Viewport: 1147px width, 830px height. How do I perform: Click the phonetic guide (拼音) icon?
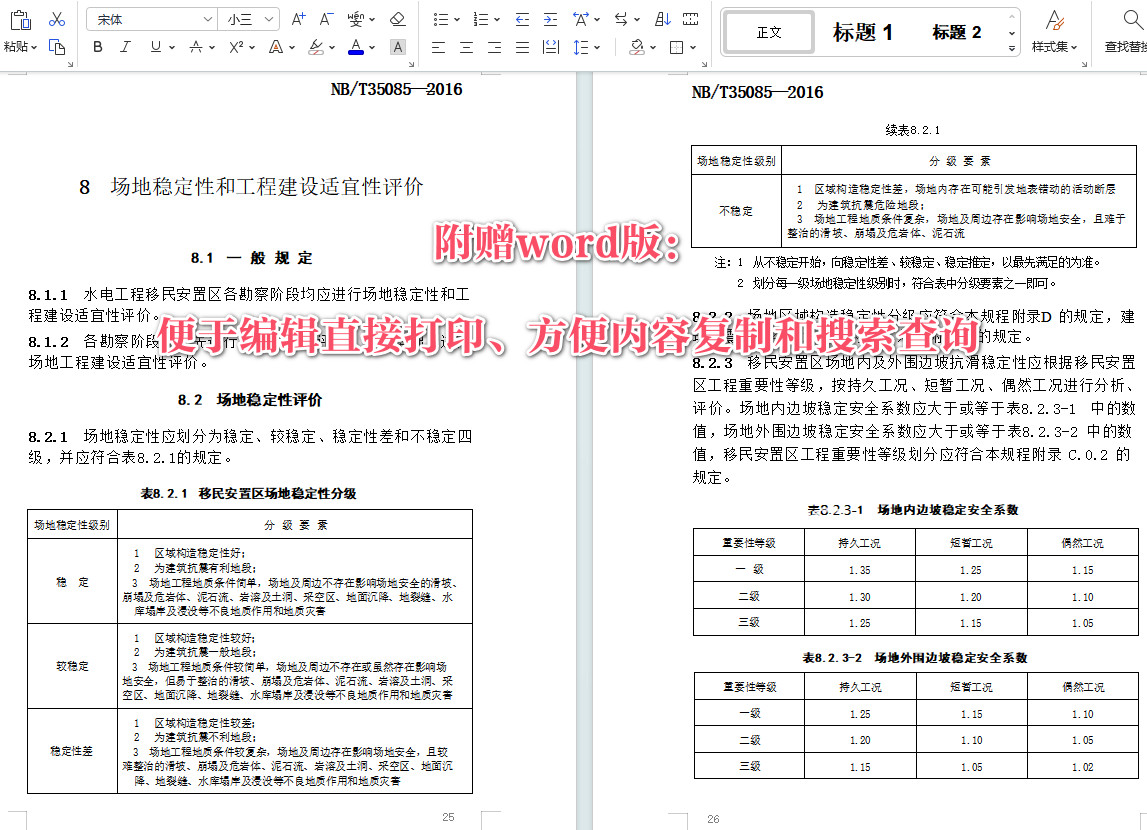[354, 18]
